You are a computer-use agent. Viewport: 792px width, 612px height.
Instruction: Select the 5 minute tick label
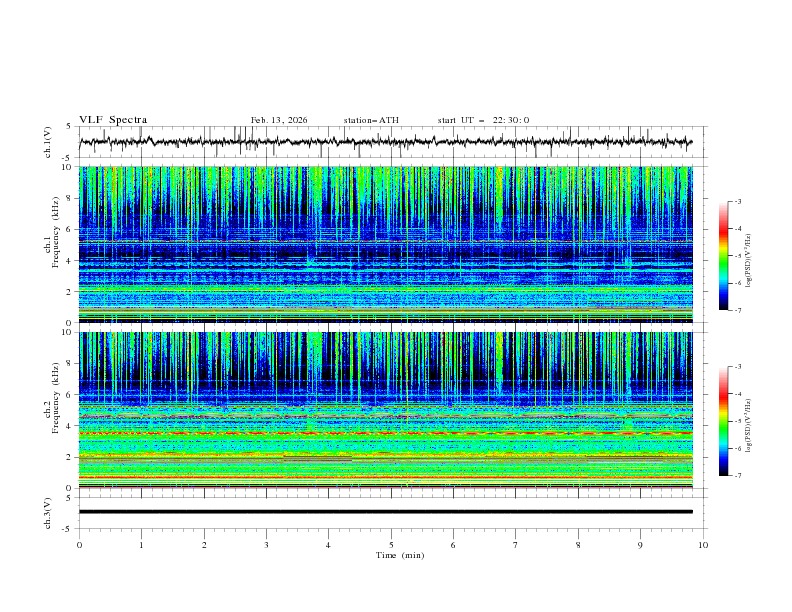click(391, 545)
